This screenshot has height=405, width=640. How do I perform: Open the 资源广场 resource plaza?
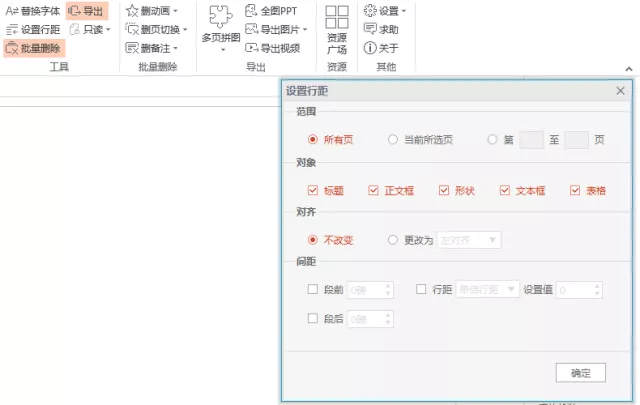pyautogui.click(x=337, y=30)
